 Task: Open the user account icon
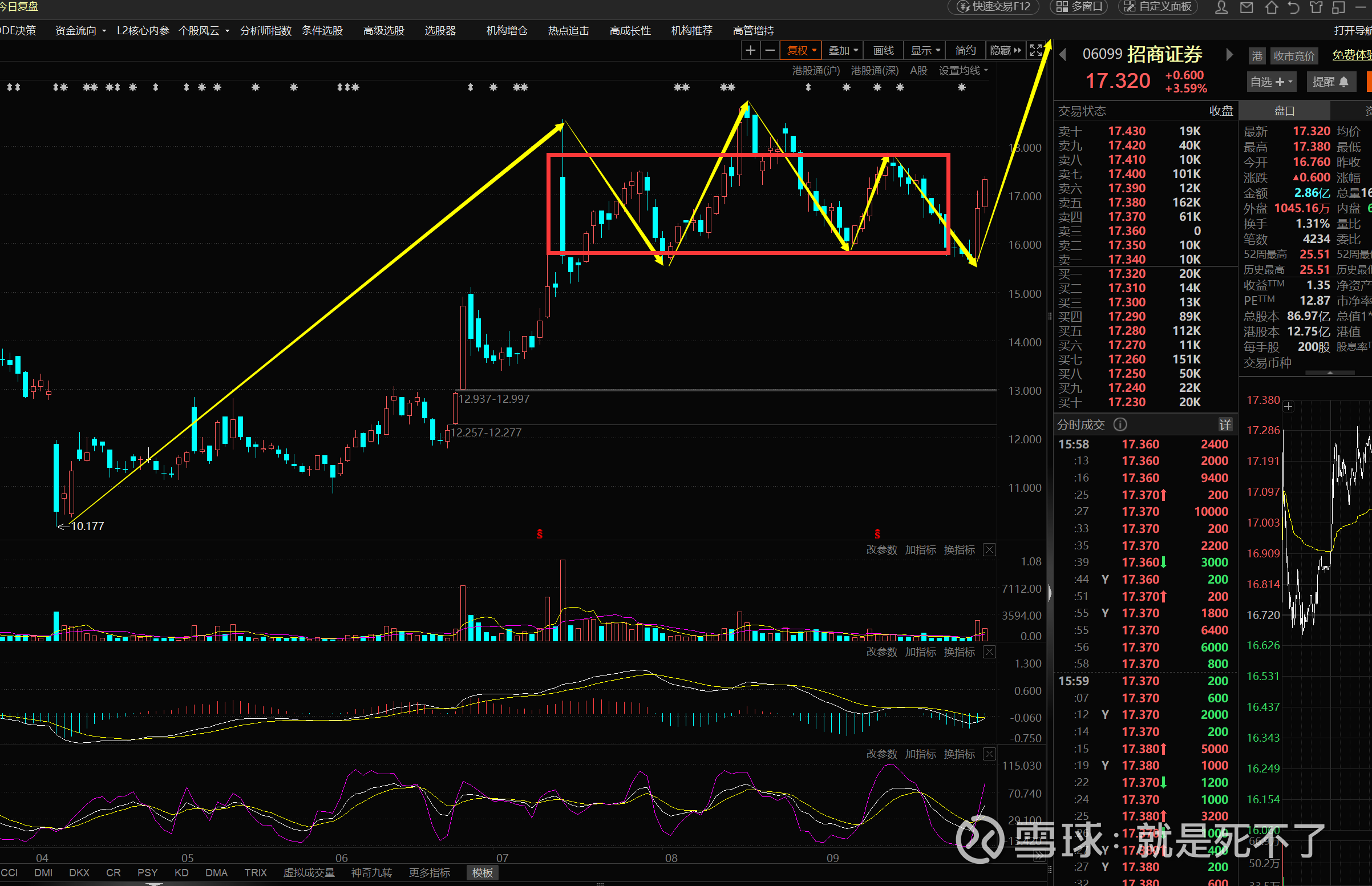tap(1221, 7)
